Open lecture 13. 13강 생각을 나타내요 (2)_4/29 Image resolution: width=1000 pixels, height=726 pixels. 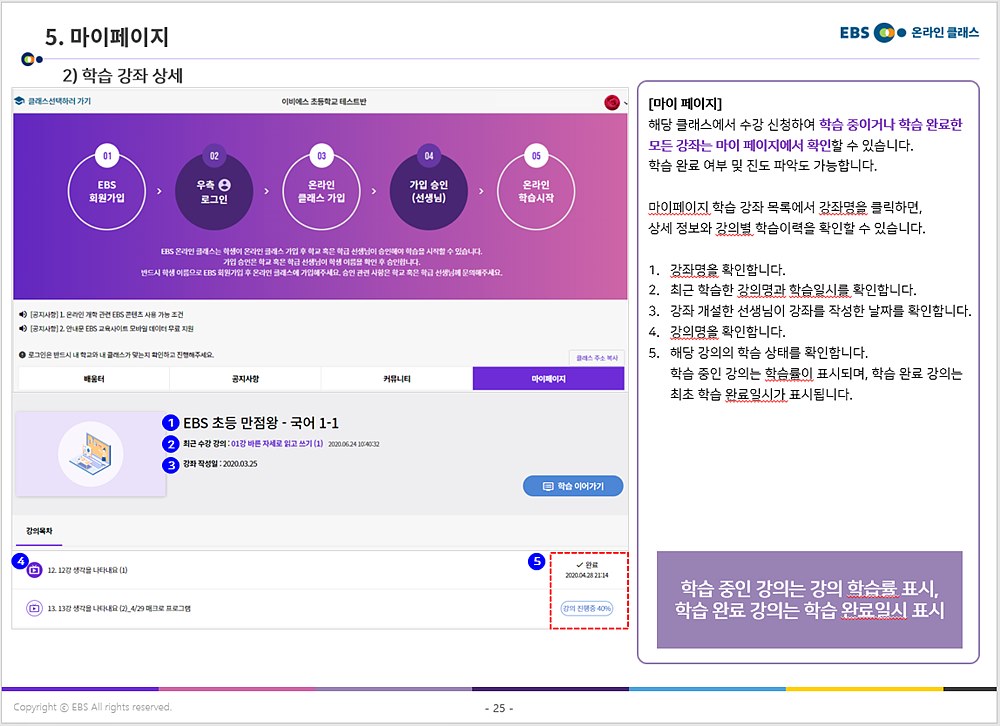coord(119,608)
